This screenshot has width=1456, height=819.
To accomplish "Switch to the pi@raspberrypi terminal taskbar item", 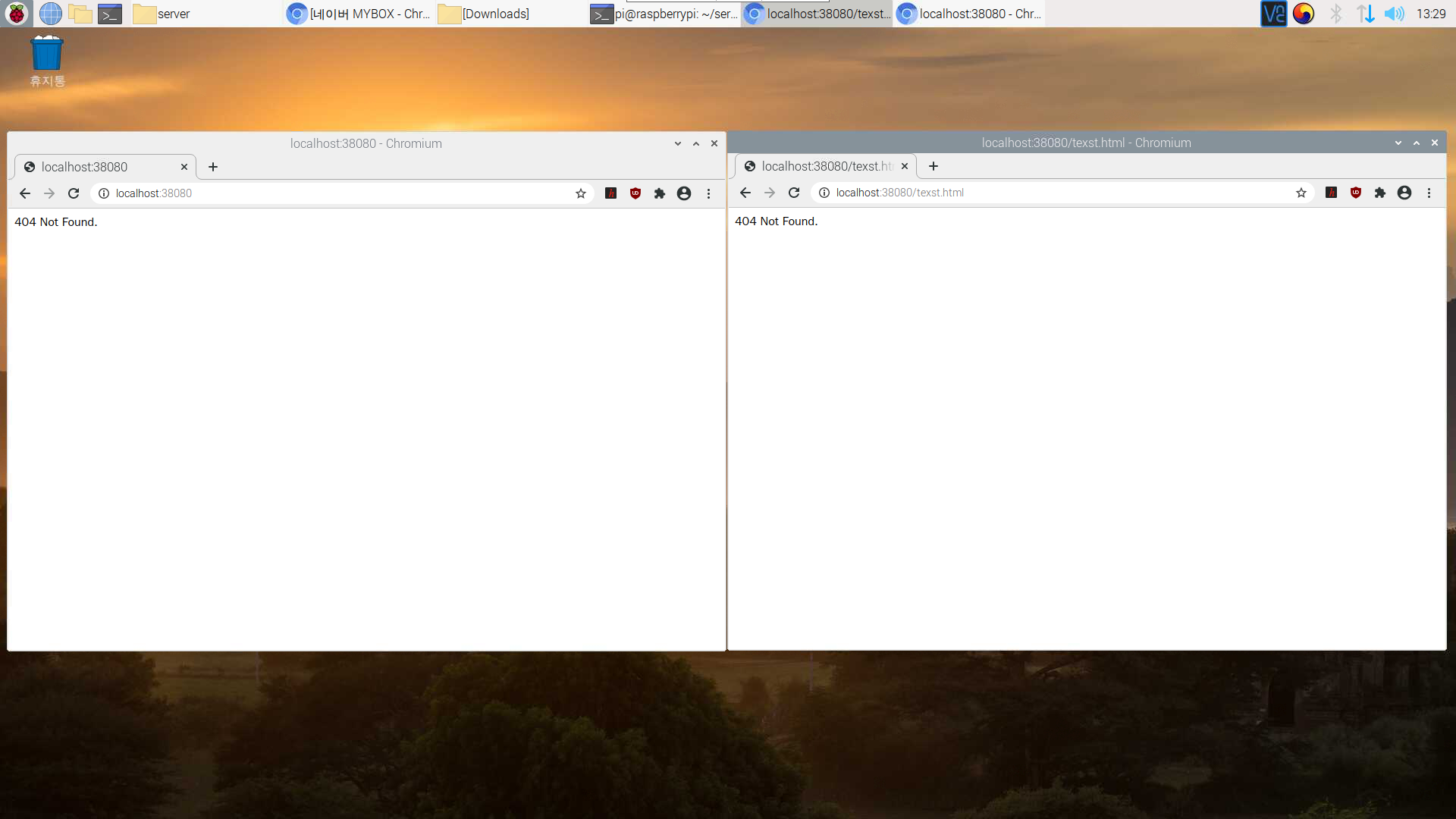I will click(x=664, y=14).
